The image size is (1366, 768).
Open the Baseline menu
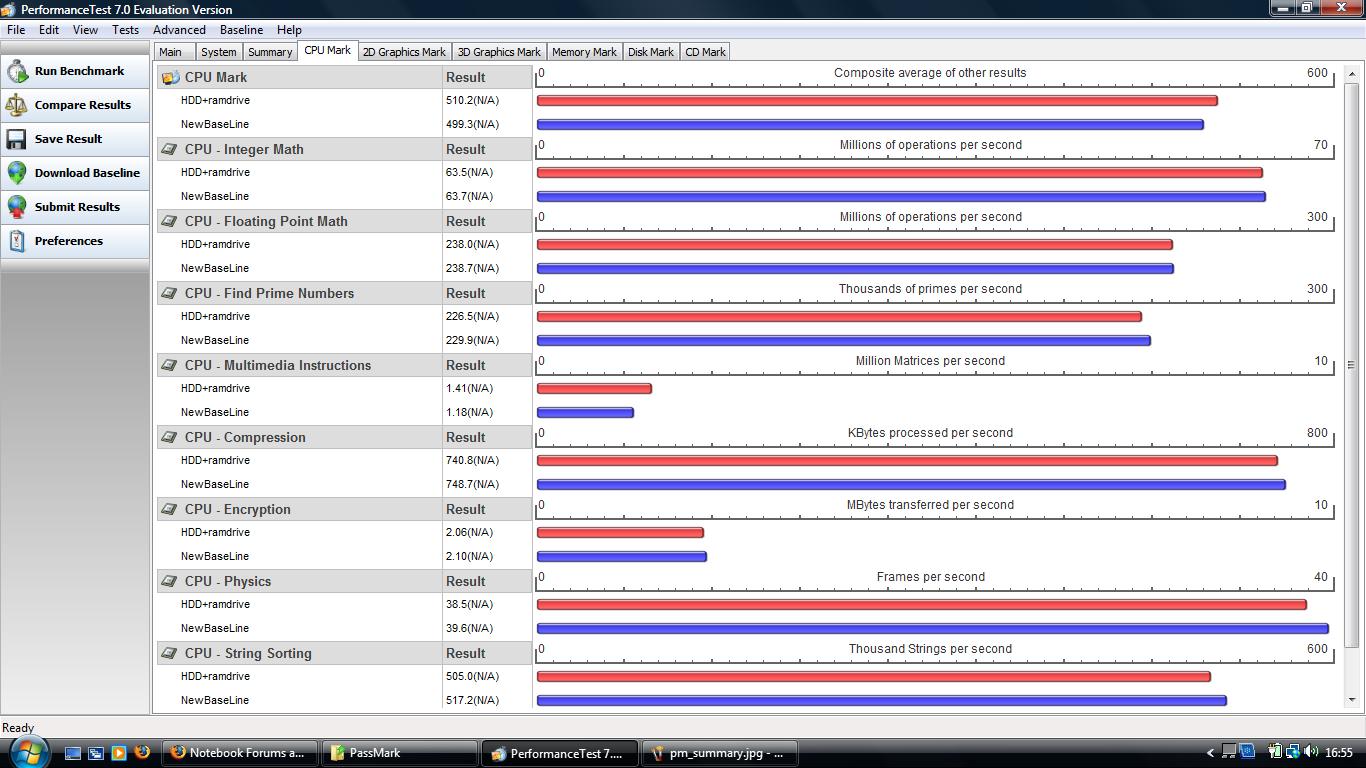tap(241, 30)
